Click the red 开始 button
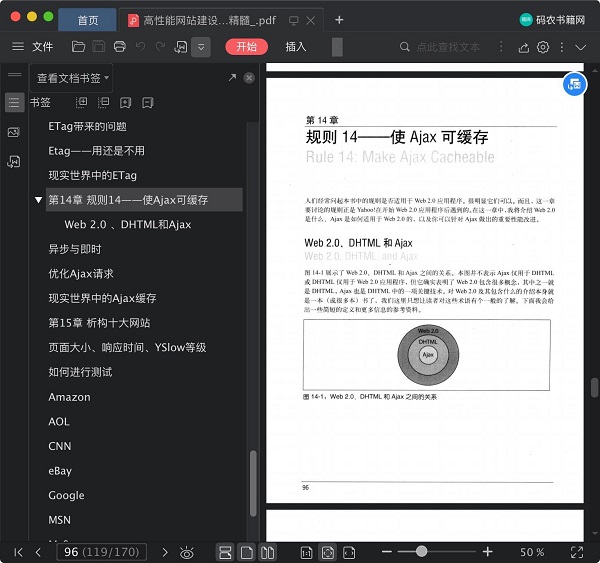 click(246, 47)
